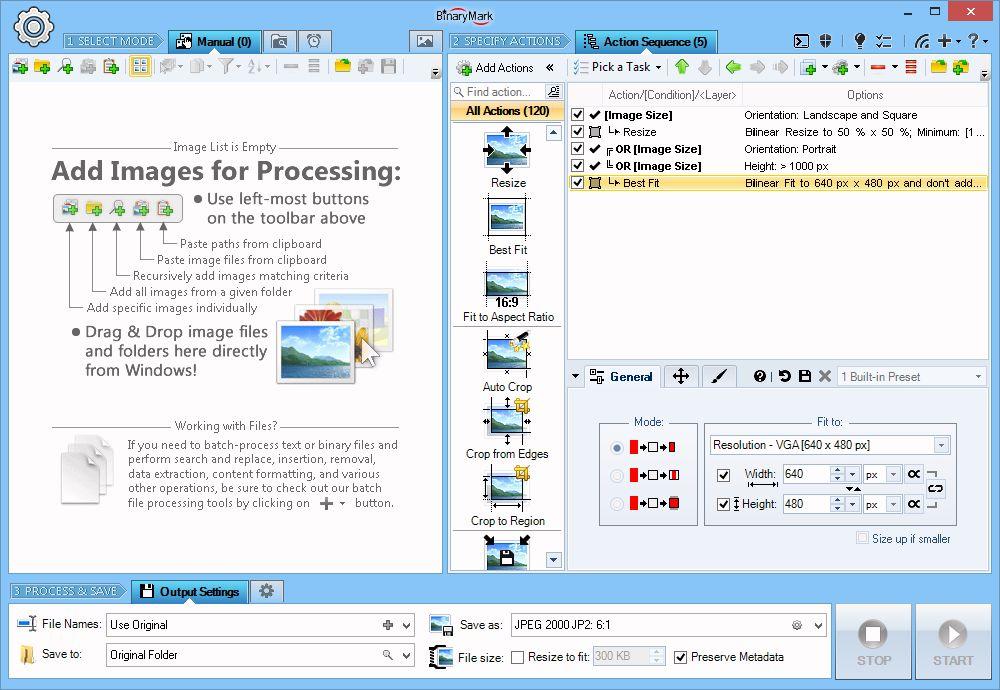Screen dimensions: 1000x690
Task: Open the Fit to resolution dropdown
Action: point(940,445)
